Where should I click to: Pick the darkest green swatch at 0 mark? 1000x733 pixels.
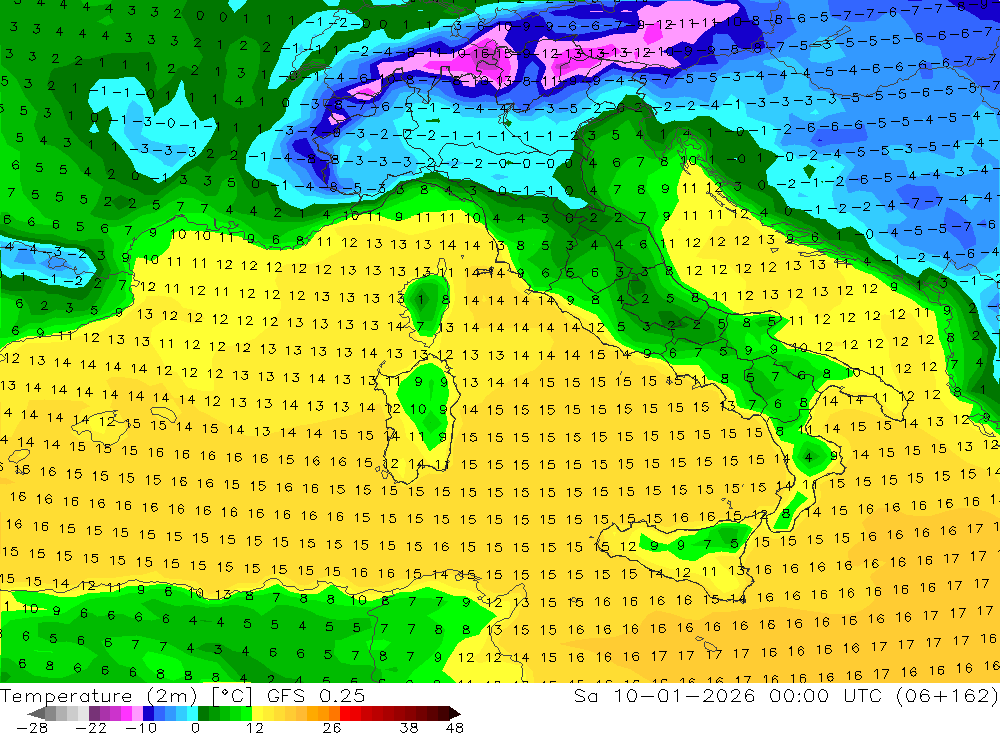pos(203,713)
